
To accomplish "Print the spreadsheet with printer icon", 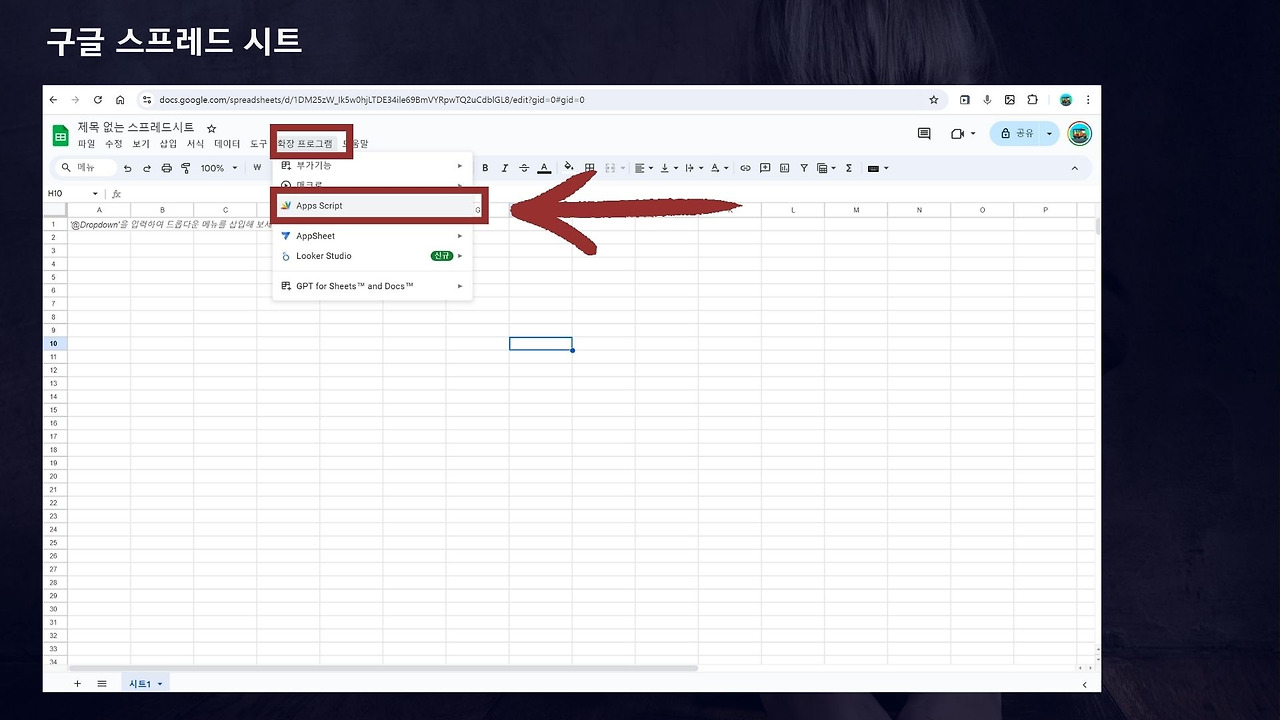I will (166, 168).
